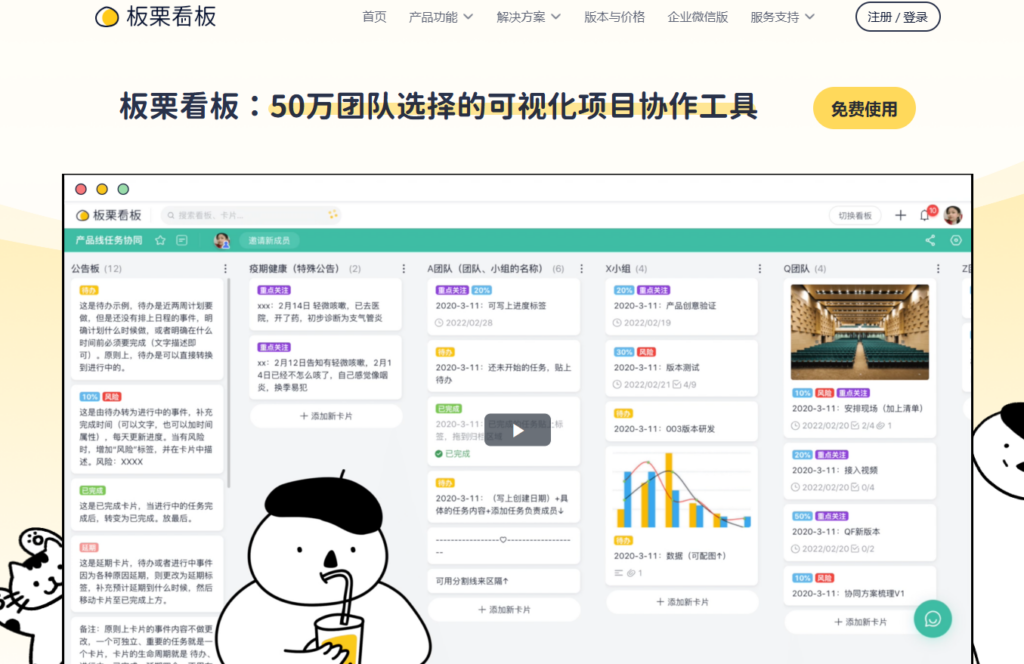Open the green chat support bubble
This screenshot has width=1024, height=664.
[933, 618]
